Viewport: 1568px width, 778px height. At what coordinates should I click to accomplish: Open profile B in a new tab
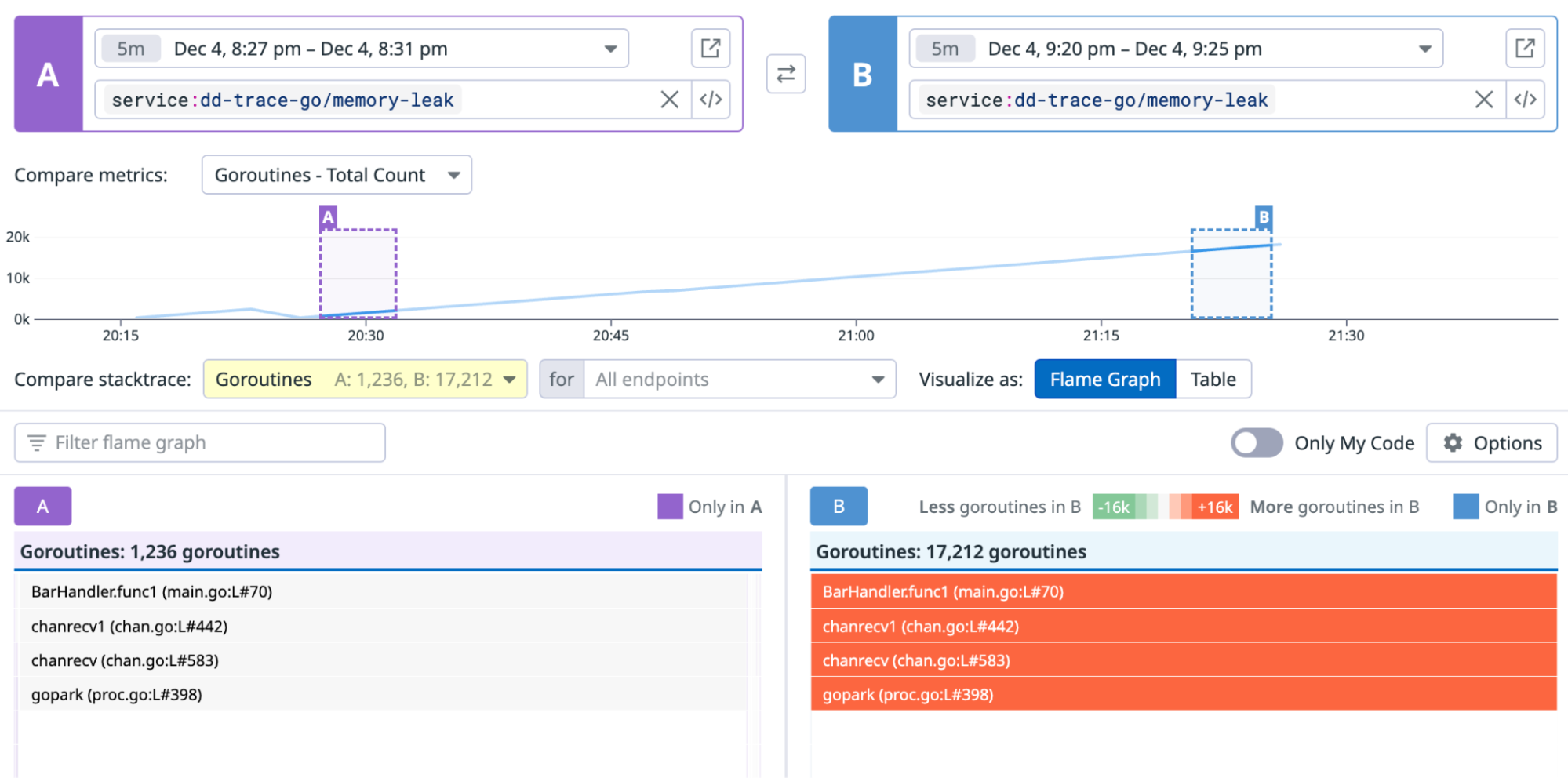1525,48
